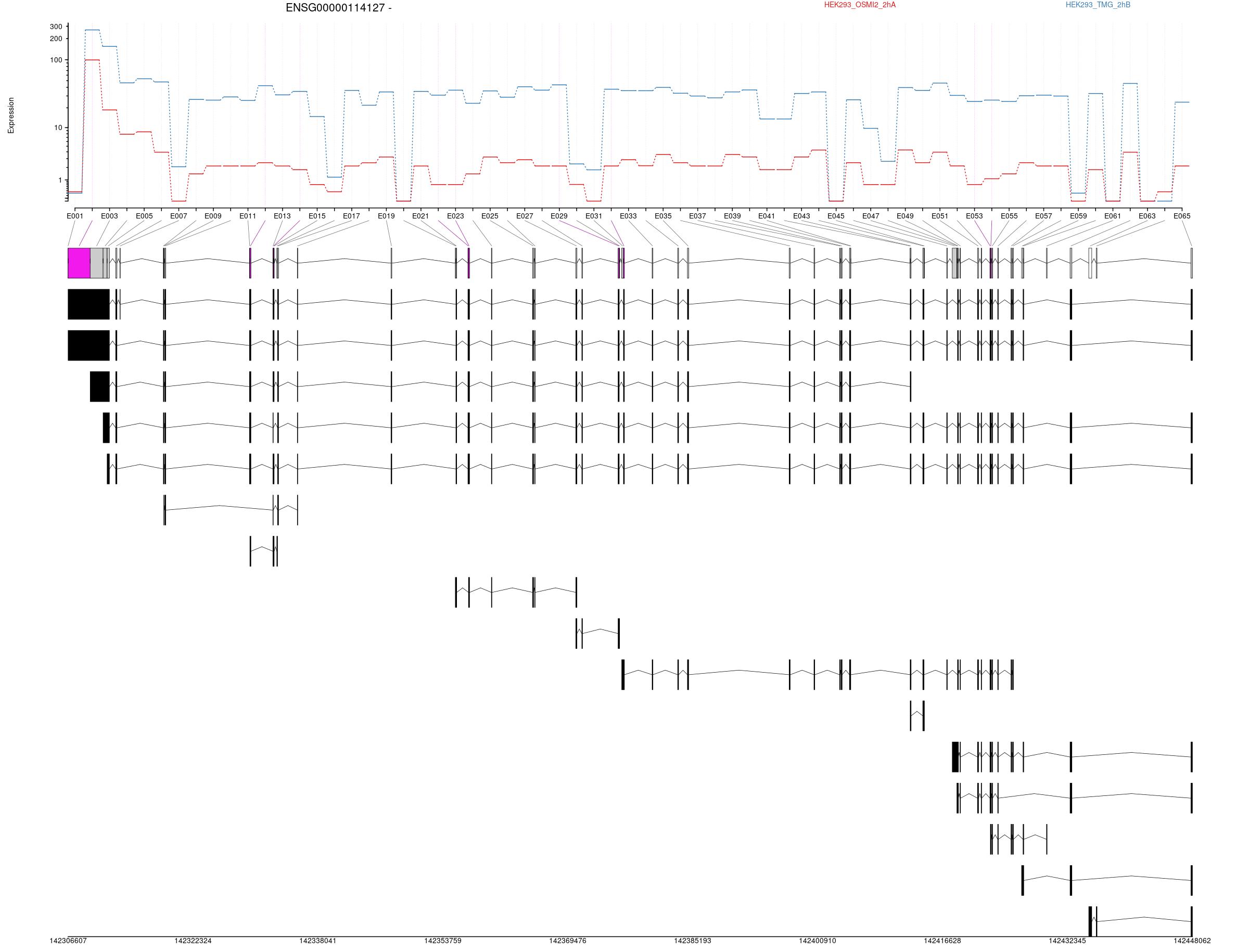The image size is (1249, 952).
Task: Click the exon label E033
Action: pos(628,216)
